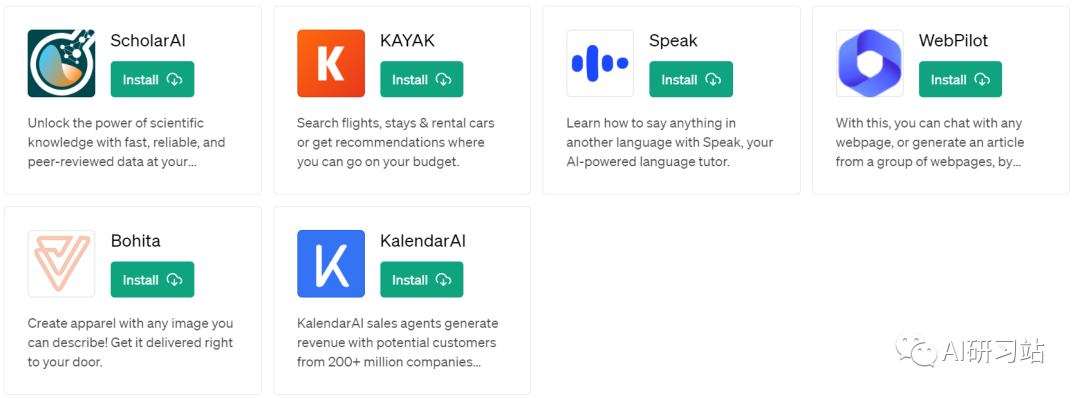Click the download cloud icon on KalendarAI's Install button

coord(444,280)
